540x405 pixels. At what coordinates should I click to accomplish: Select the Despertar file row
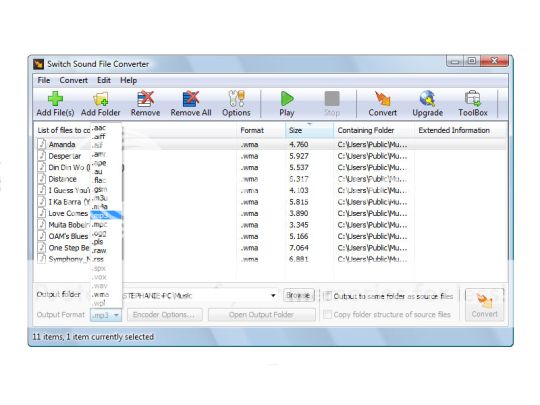[x=271, y=156]
